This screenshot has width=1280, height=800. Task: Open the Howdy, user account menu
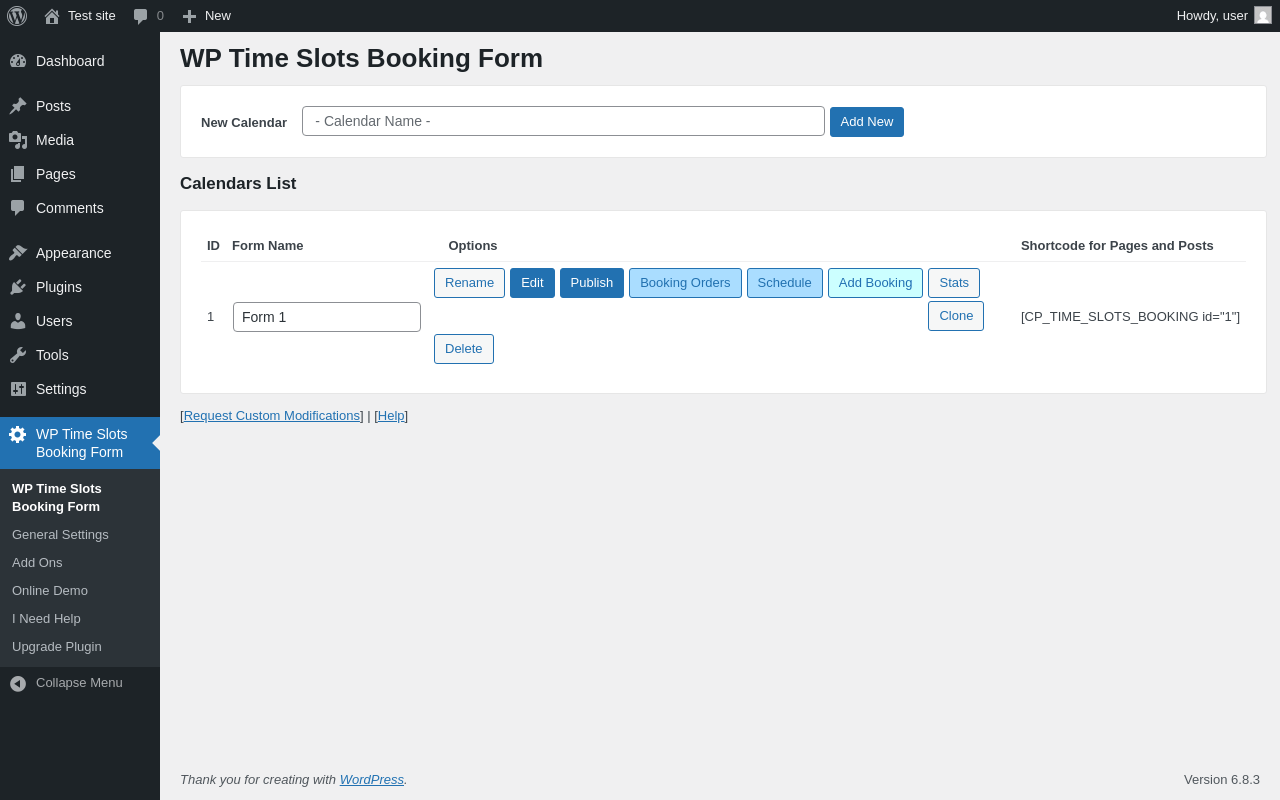click(1211, 15)
